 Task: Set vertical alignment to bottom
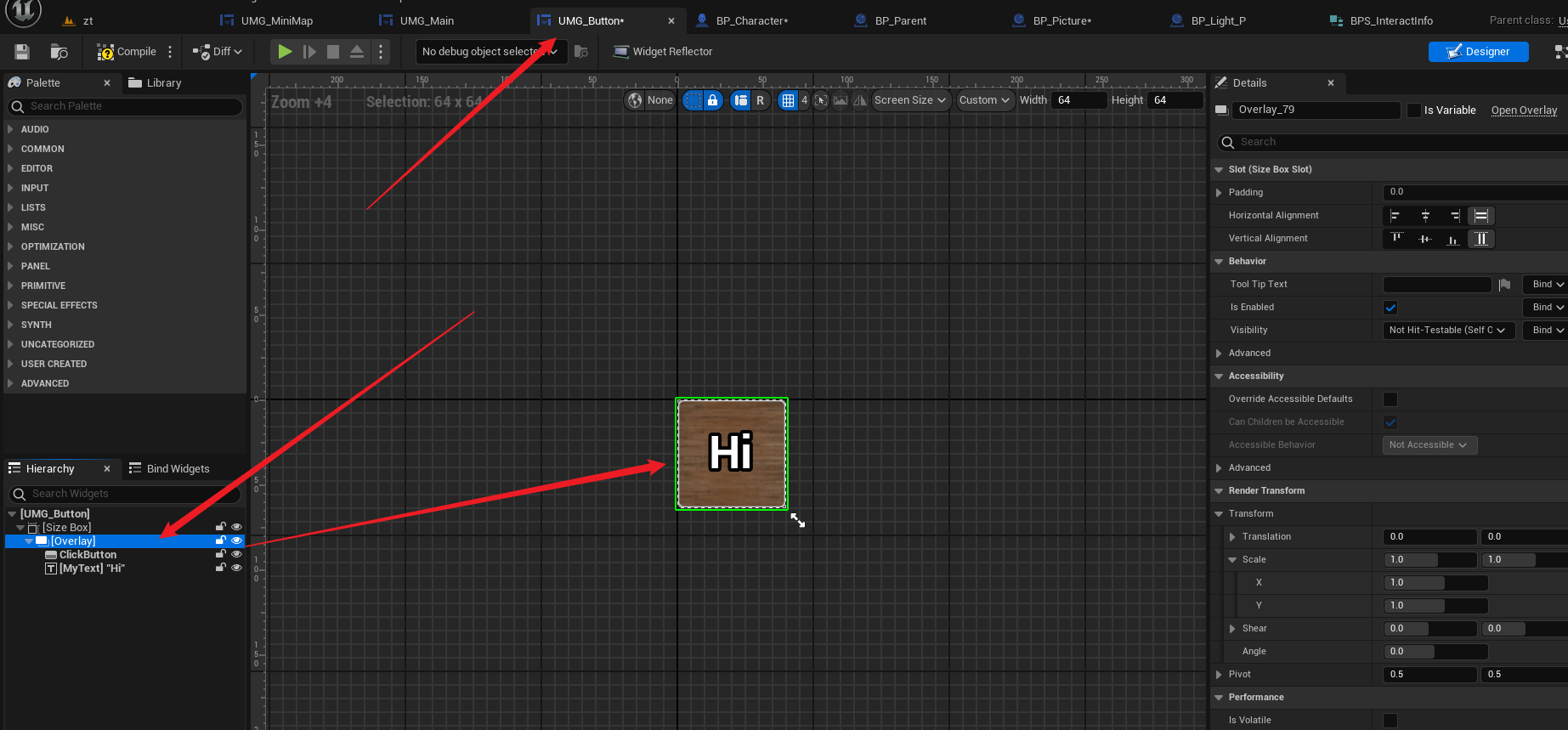1453,239
